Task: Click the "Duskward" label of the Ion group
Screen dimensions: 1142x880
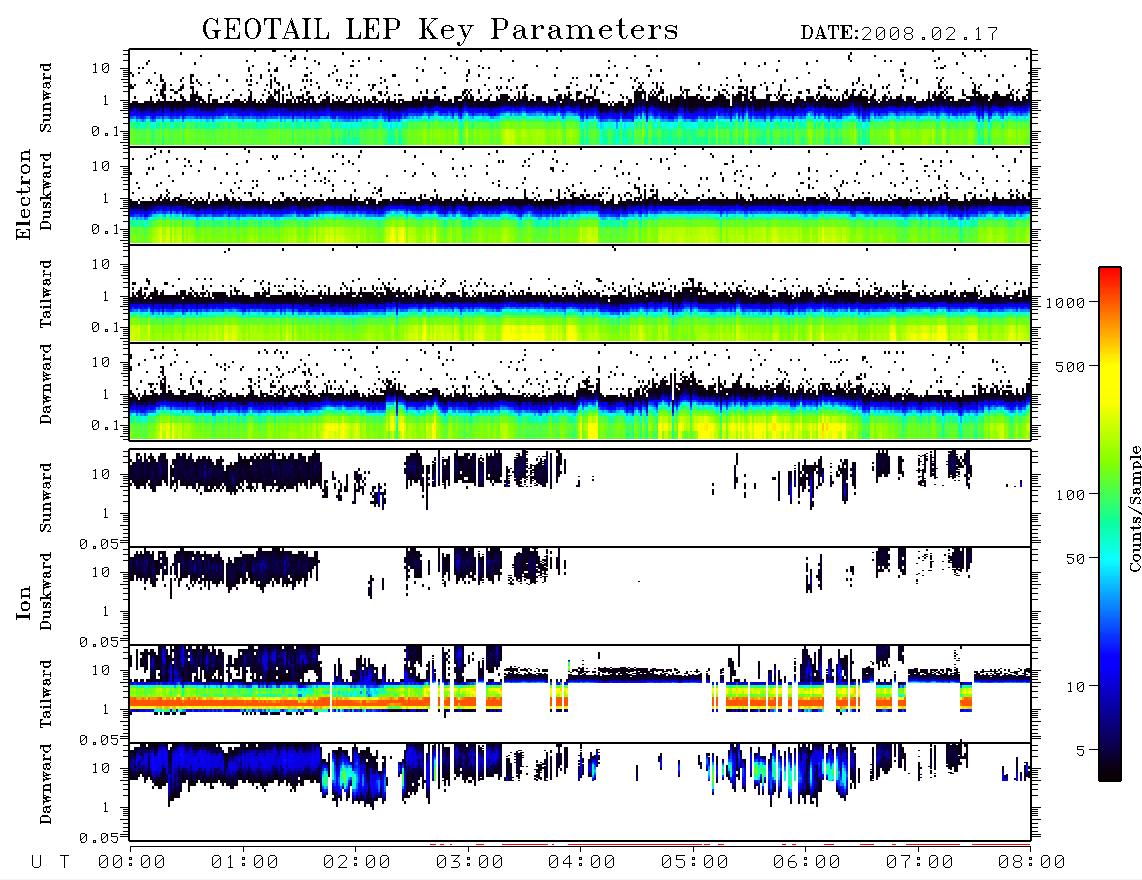Action: point(46,591)
